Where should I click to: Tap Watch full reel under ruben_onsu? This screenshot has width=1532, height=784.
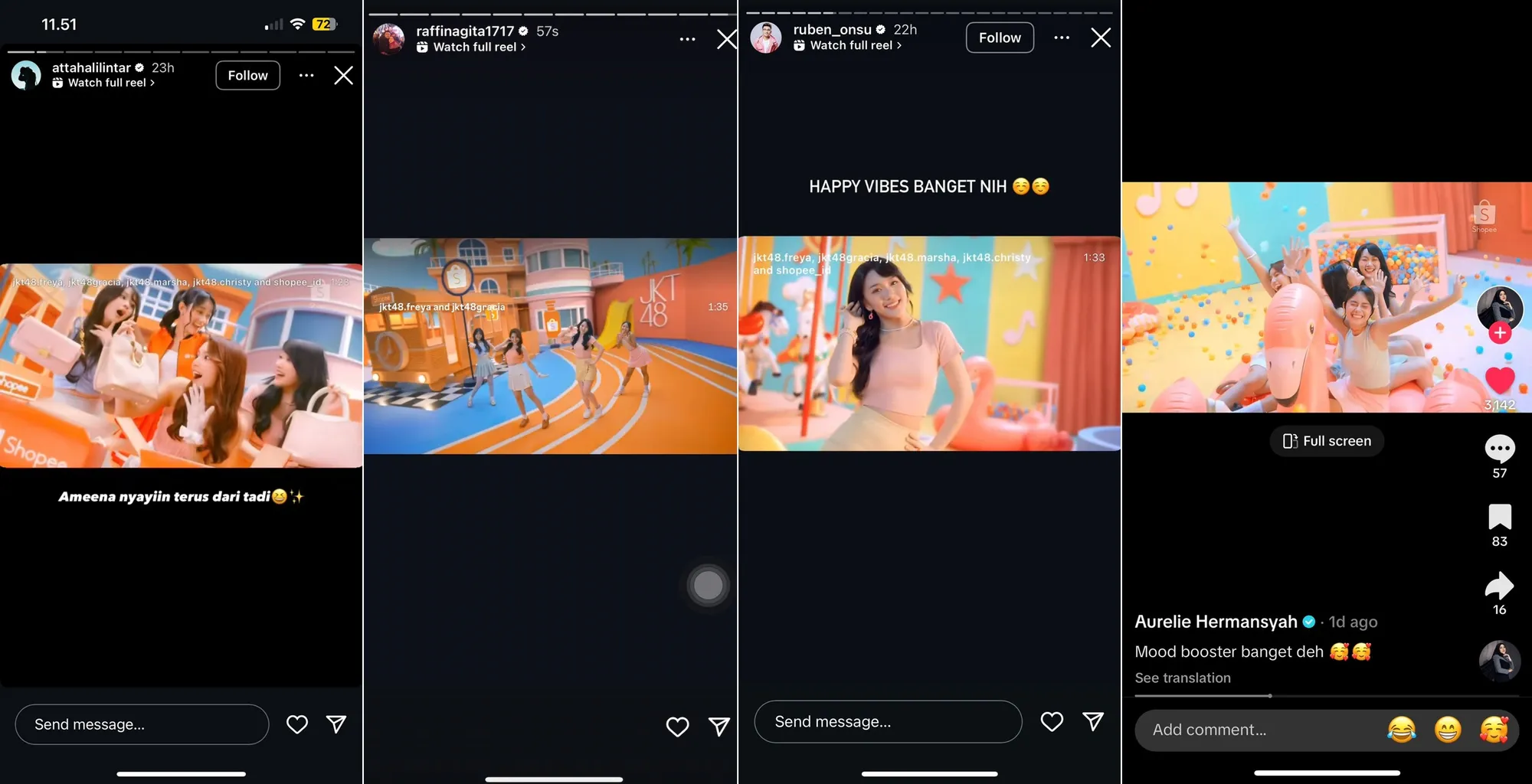tap(847, 45)
